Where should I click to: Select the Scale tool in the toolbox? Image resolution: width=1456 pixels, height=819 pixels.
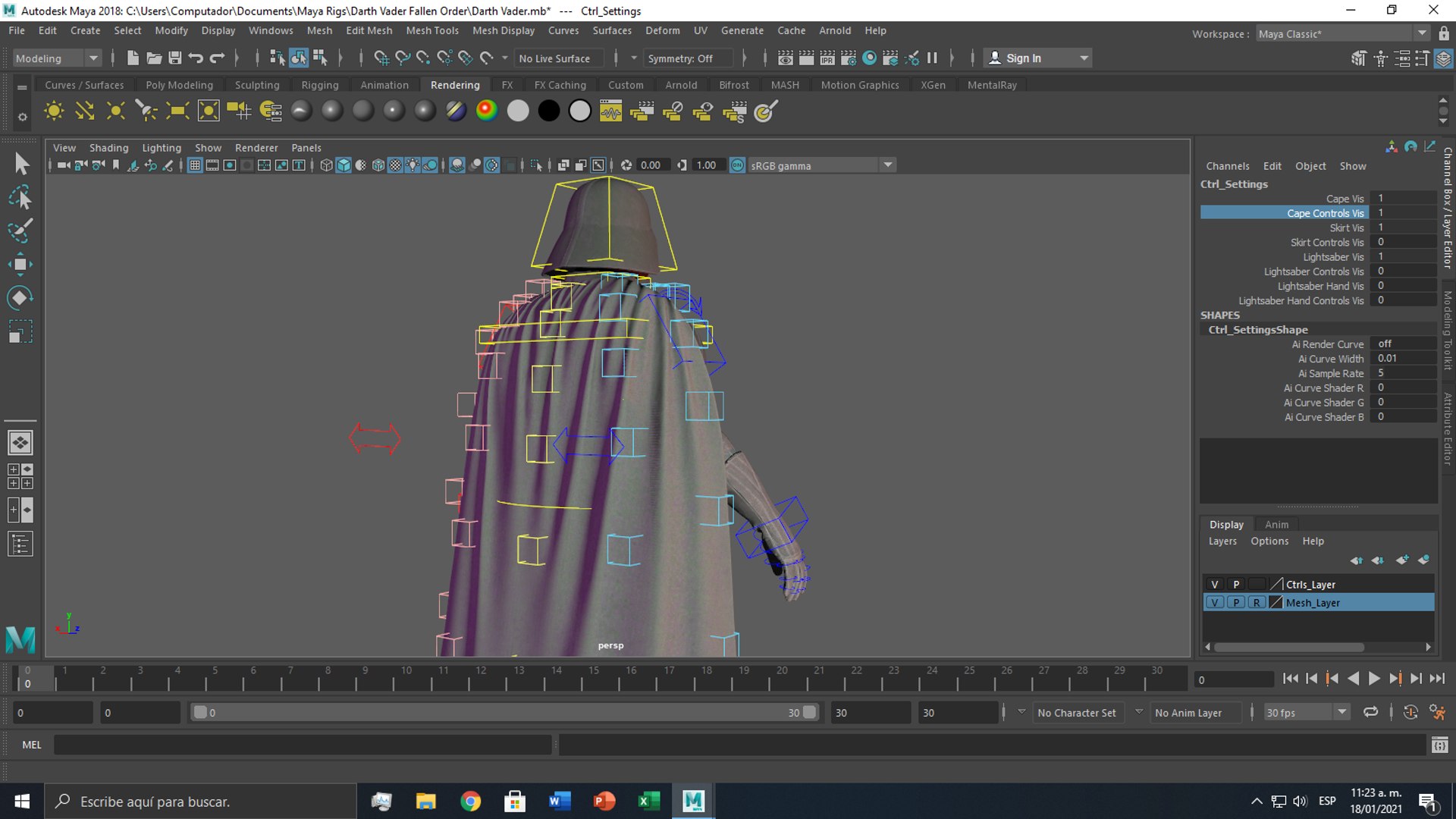20,331
